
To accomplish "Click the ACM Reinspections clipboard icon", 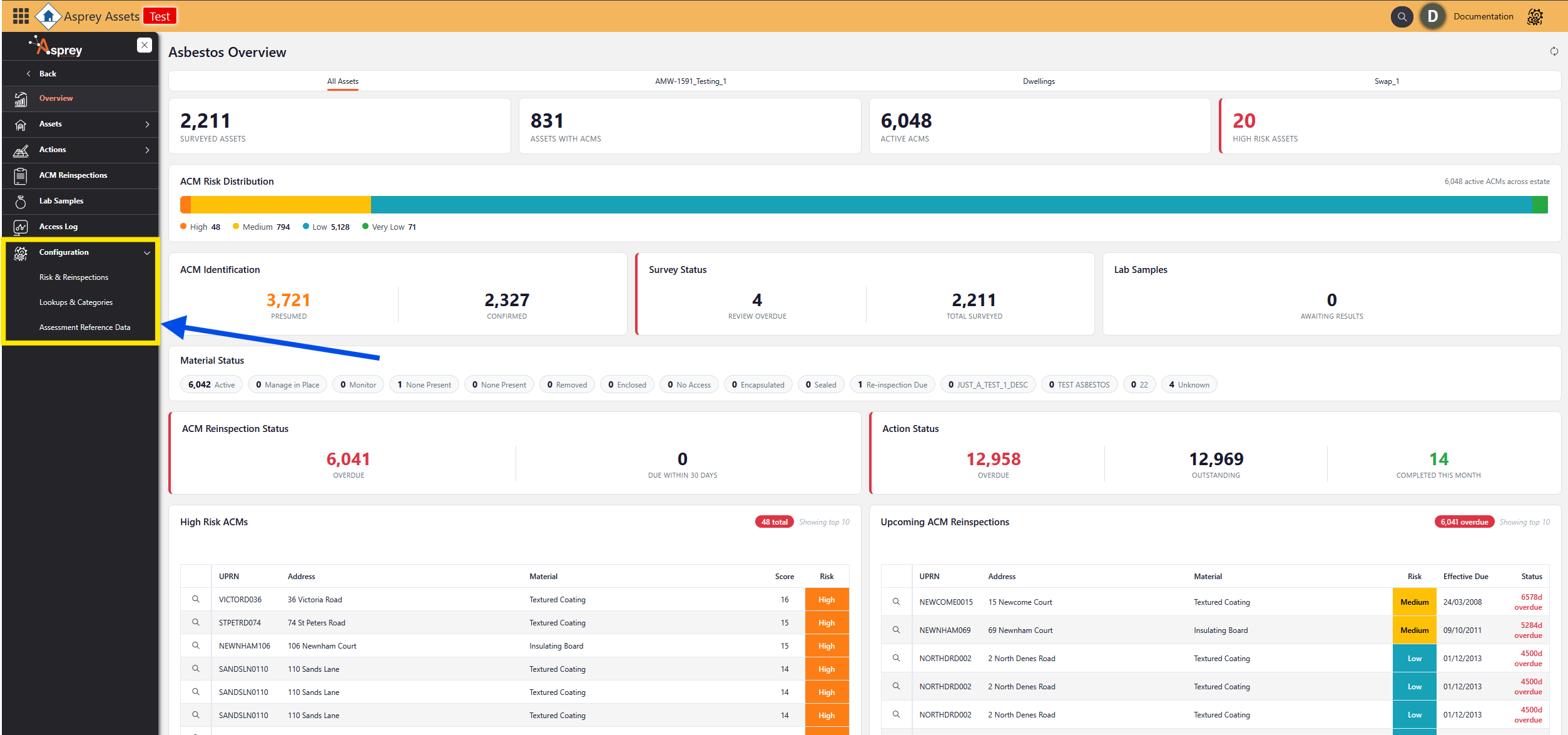I will 21,176.
